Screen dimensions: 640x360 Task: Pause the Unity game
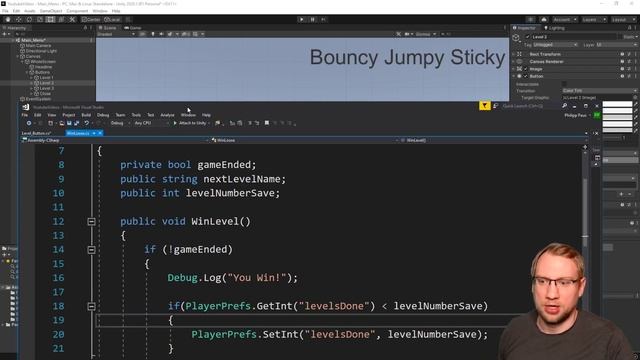pyautogui.click(x=313, y=20)
